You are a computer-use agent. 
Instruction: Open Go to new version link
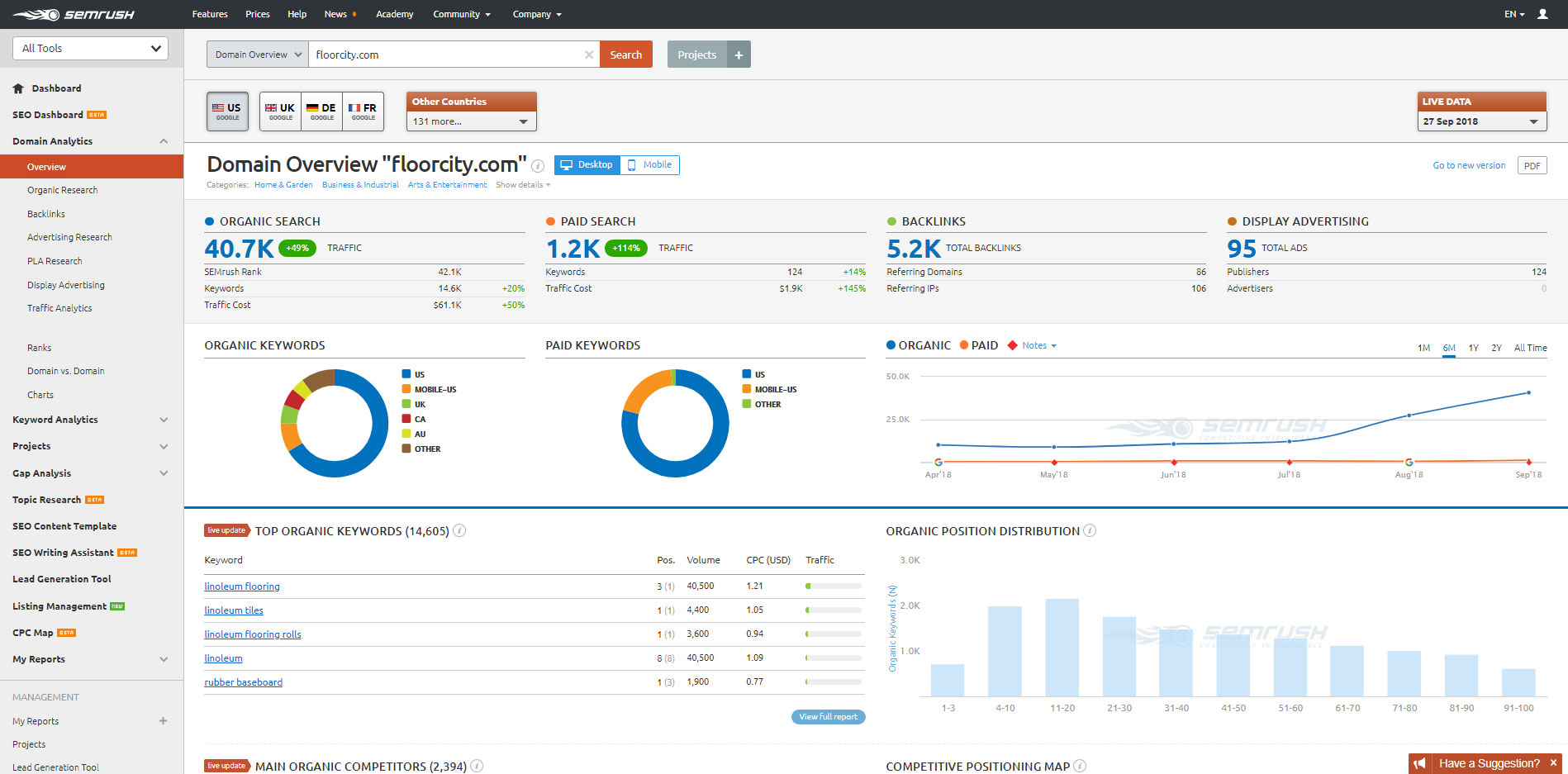pos(1469,165)
